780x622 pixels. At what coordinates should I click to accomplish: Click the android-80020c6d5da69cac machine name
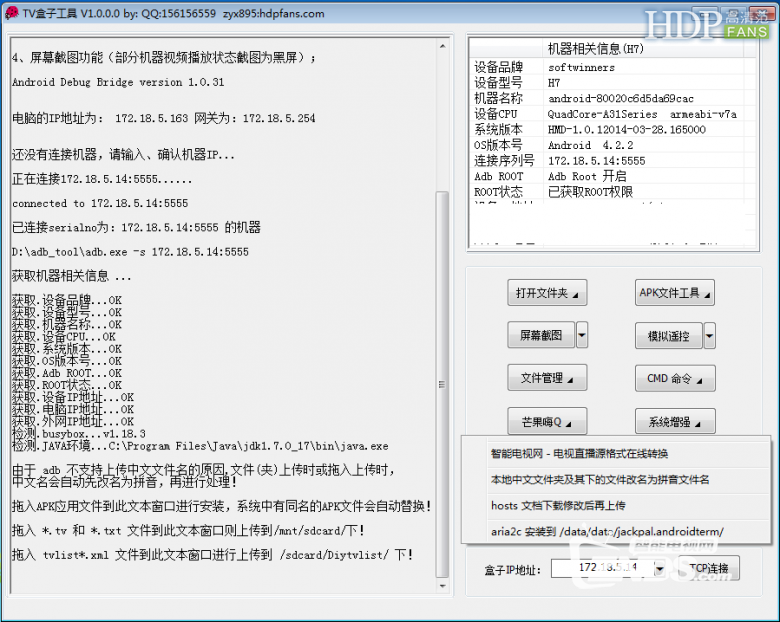coord(620,98)
